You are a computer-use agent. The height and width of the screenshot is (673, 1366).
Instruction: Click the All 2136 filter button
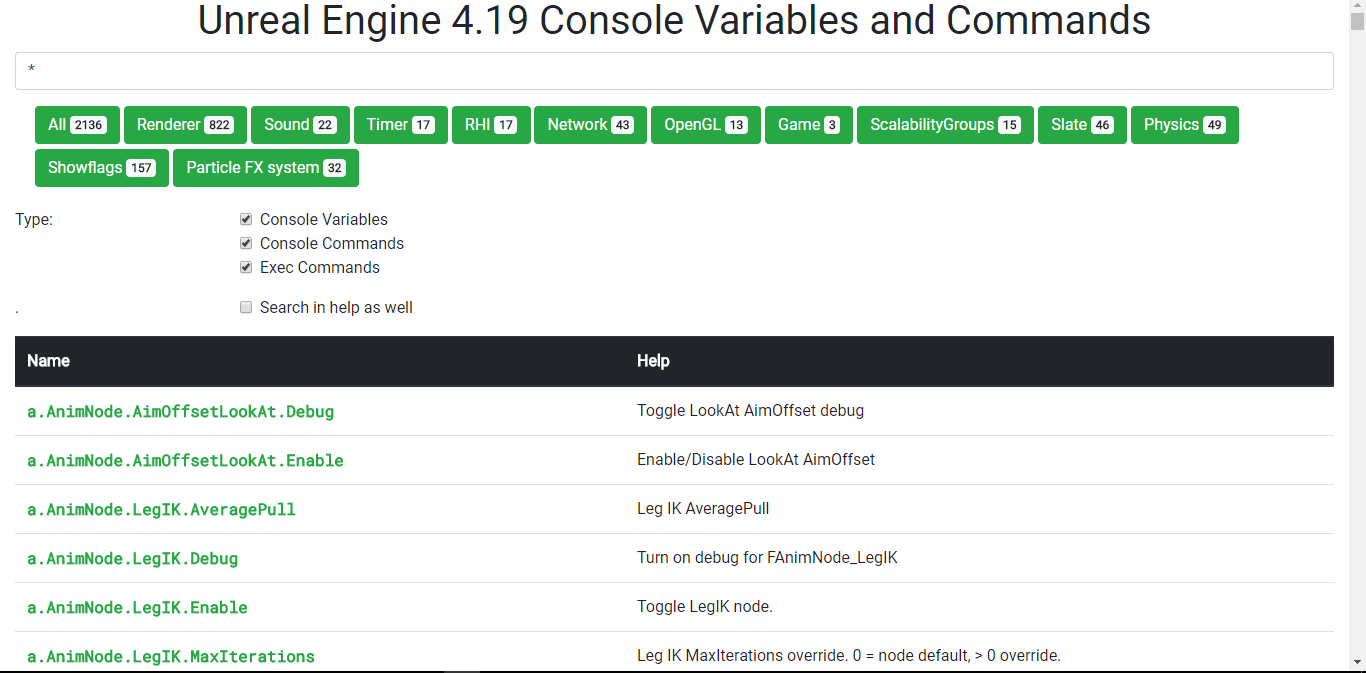point(77,125)
